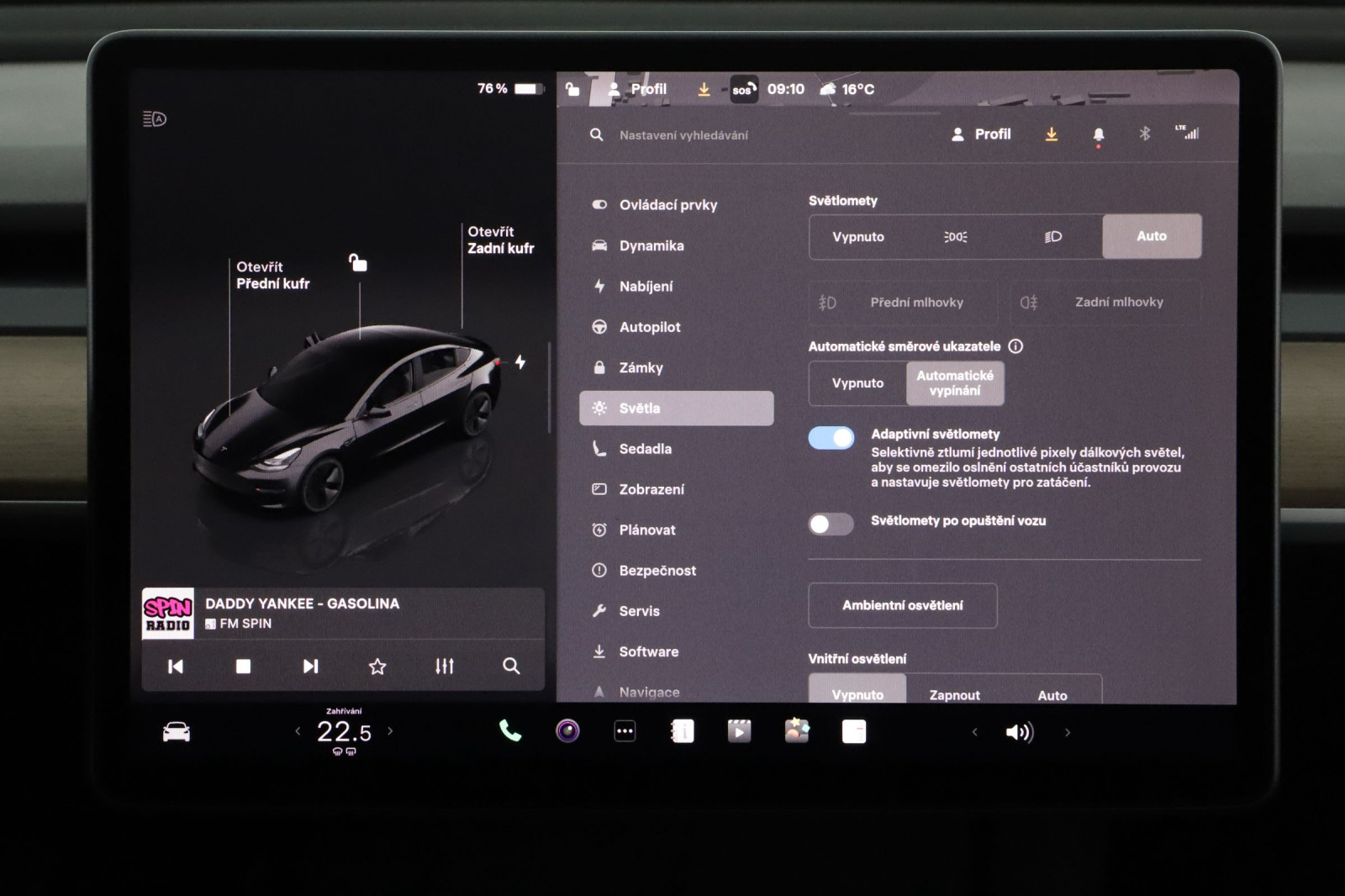
Task: Click the vehicle controls car icon
Action: click(x=177, y=732)
